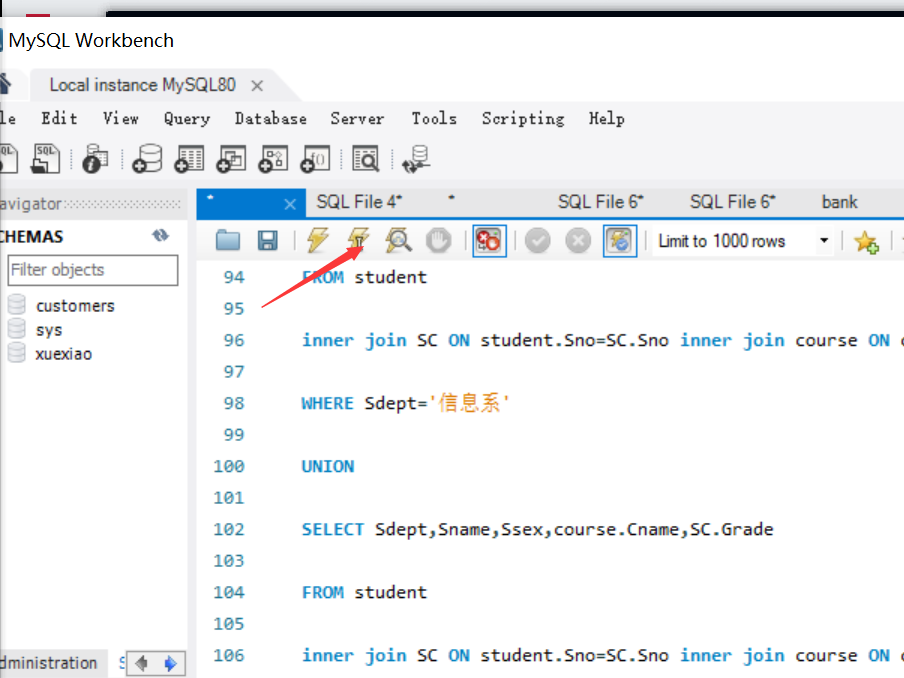Open Inspector for selected object
Image resolution: width=904 pixels, height=678 pixels.
click(x=95, y=159)
